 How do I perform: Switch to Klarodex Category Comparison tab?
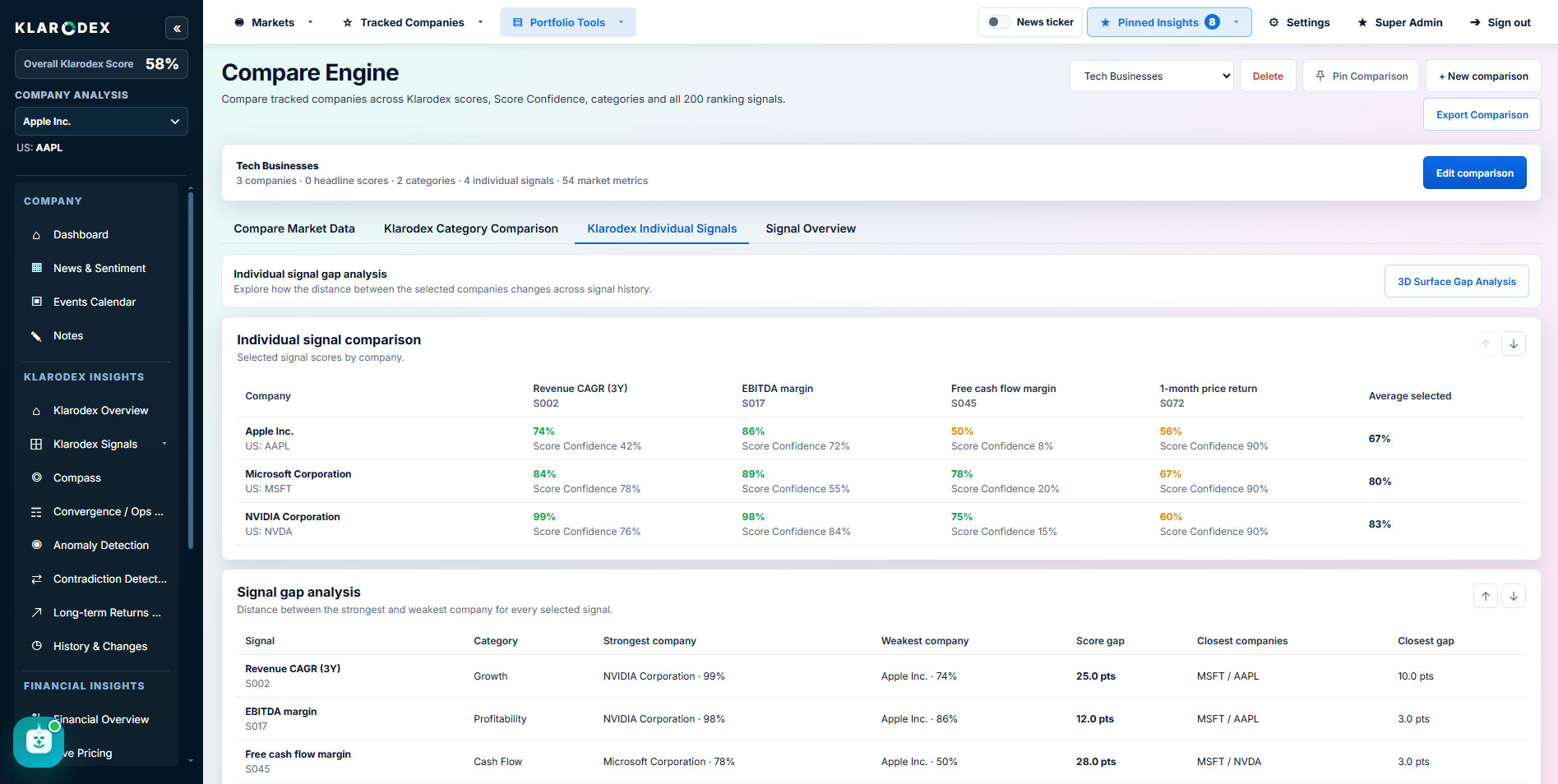pos(471,228)
